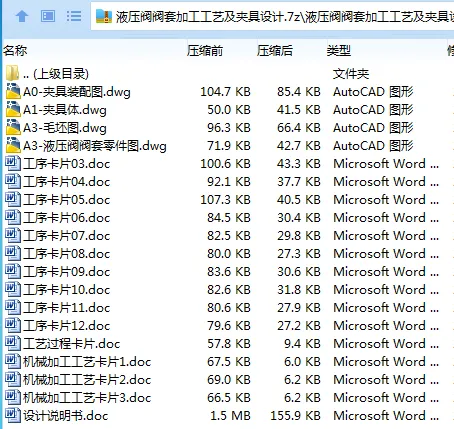This screenshot has width=454, height=429.
Task: Click the A0-夹具装配图.dwg file icon
Action: (13, 91)
